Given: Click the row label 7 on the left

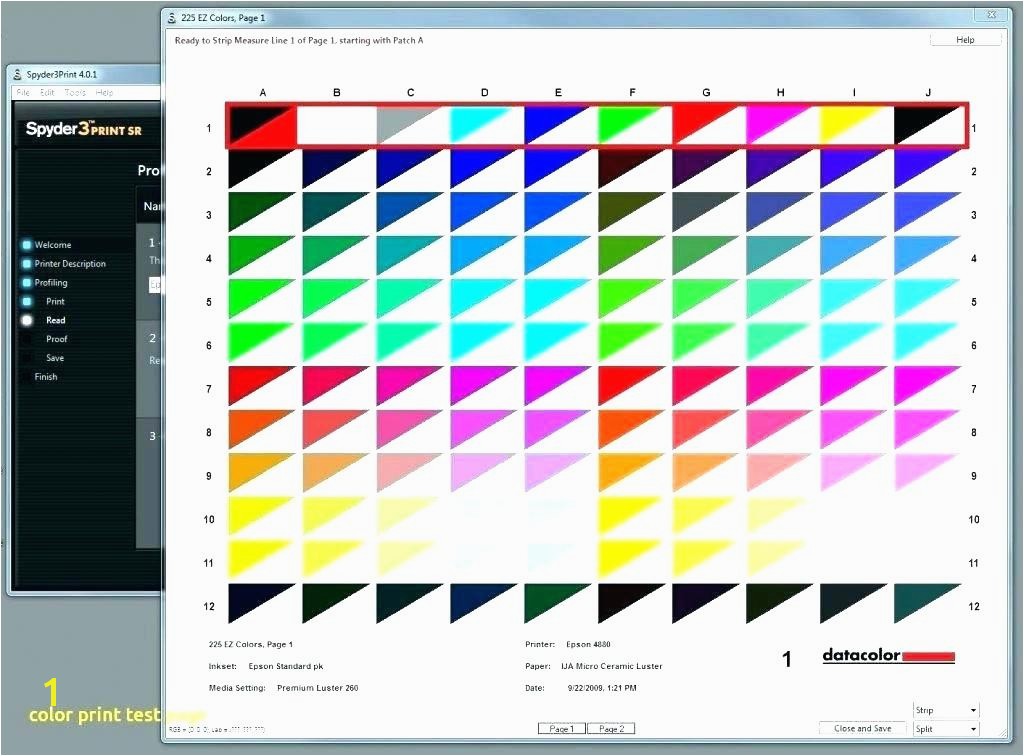Looking at the screenshot, I should pyautogui.click(x=209, y=389).
